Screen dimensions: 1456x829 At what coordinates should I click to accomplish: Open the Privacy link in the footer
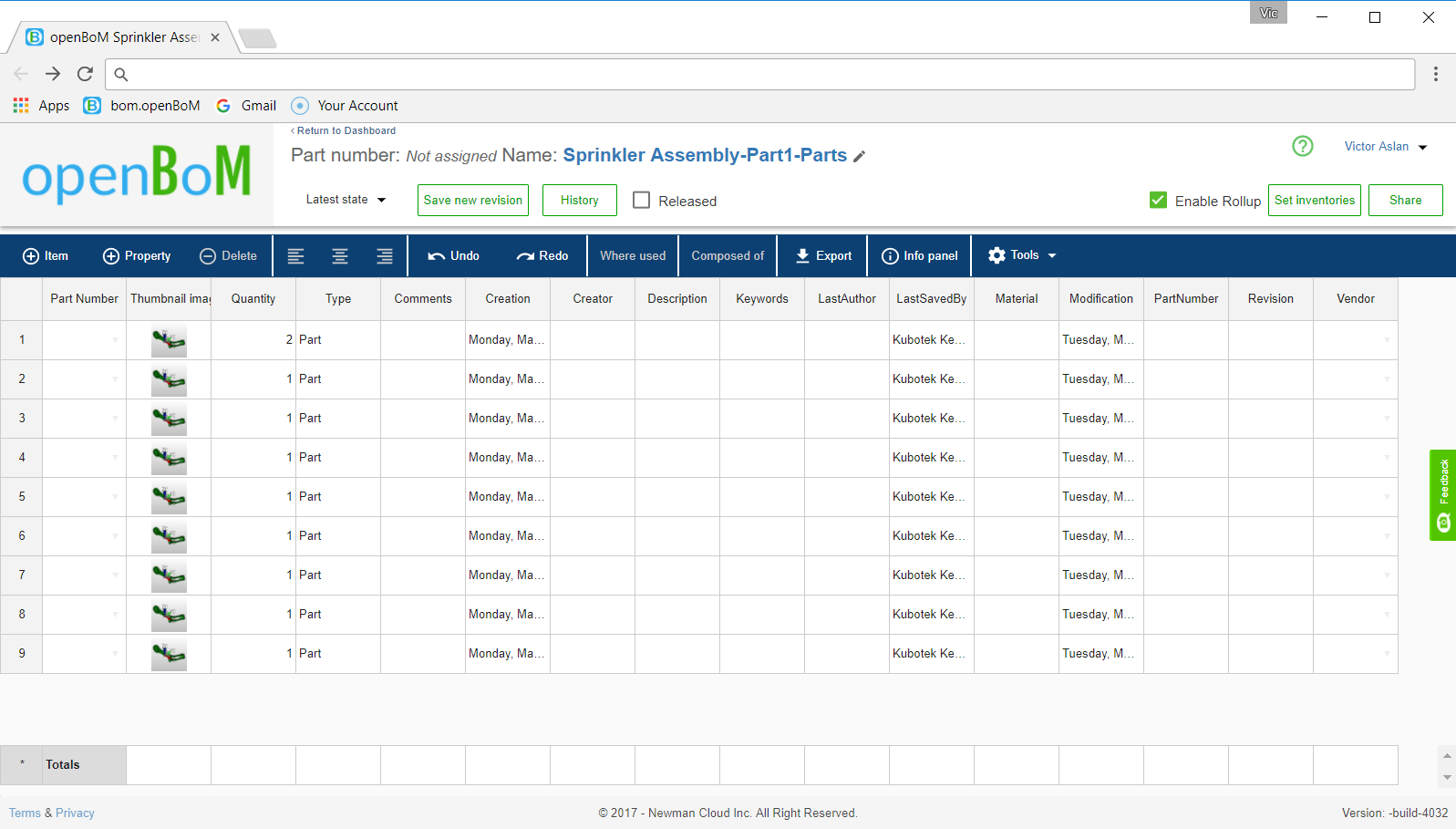pyautogui.click(x=75, y=813)
